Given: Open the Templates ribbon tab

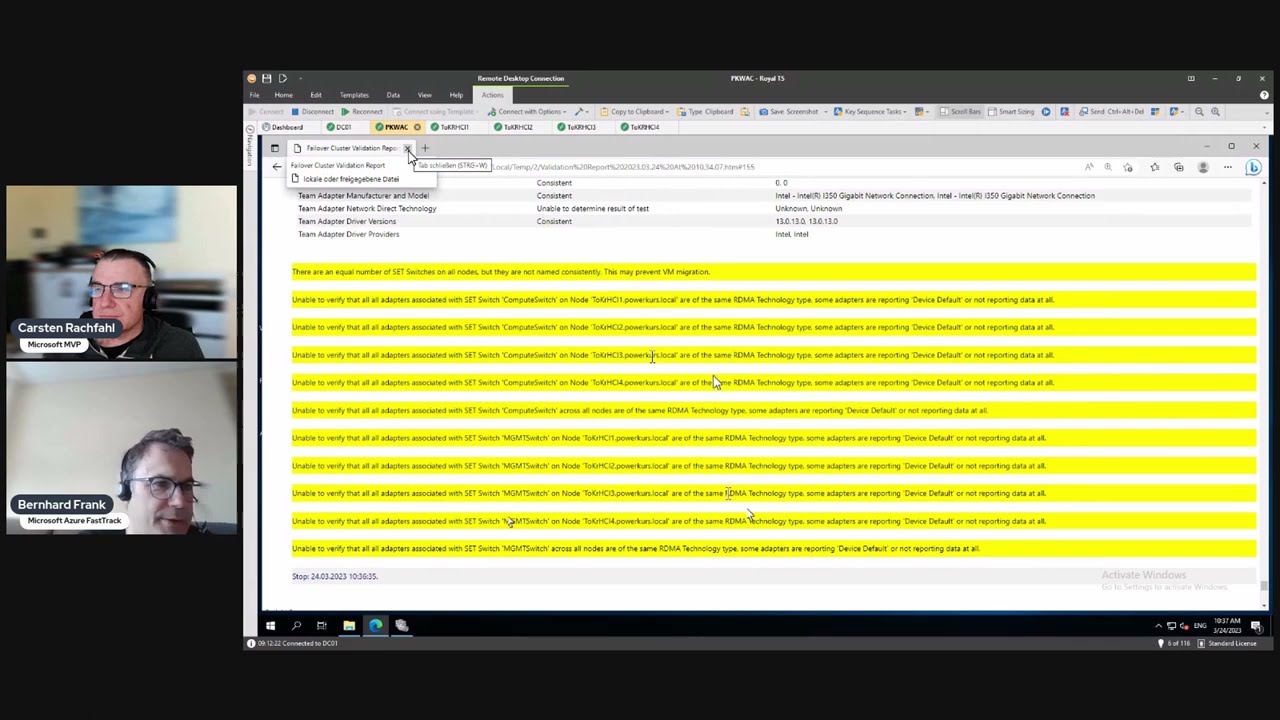Looking at the screenshot, I should (354, 95).
